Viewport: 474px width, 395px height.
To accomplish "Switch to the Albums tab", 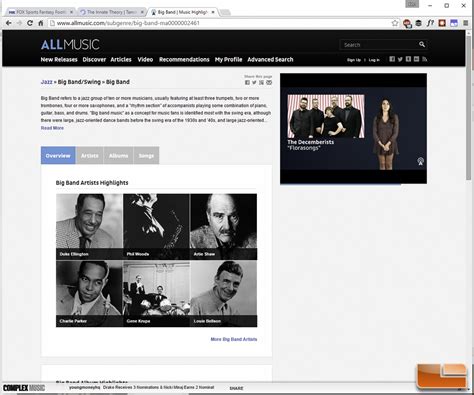I will pyautogui.click(x=118, y=155).
